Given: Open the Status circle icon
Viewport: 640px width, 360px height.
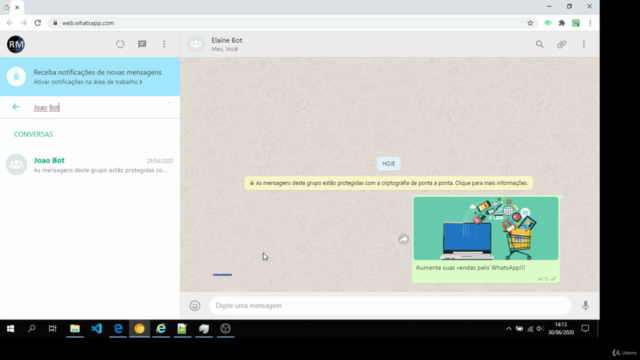Looking at the screenshot, I should click(120, 44).
